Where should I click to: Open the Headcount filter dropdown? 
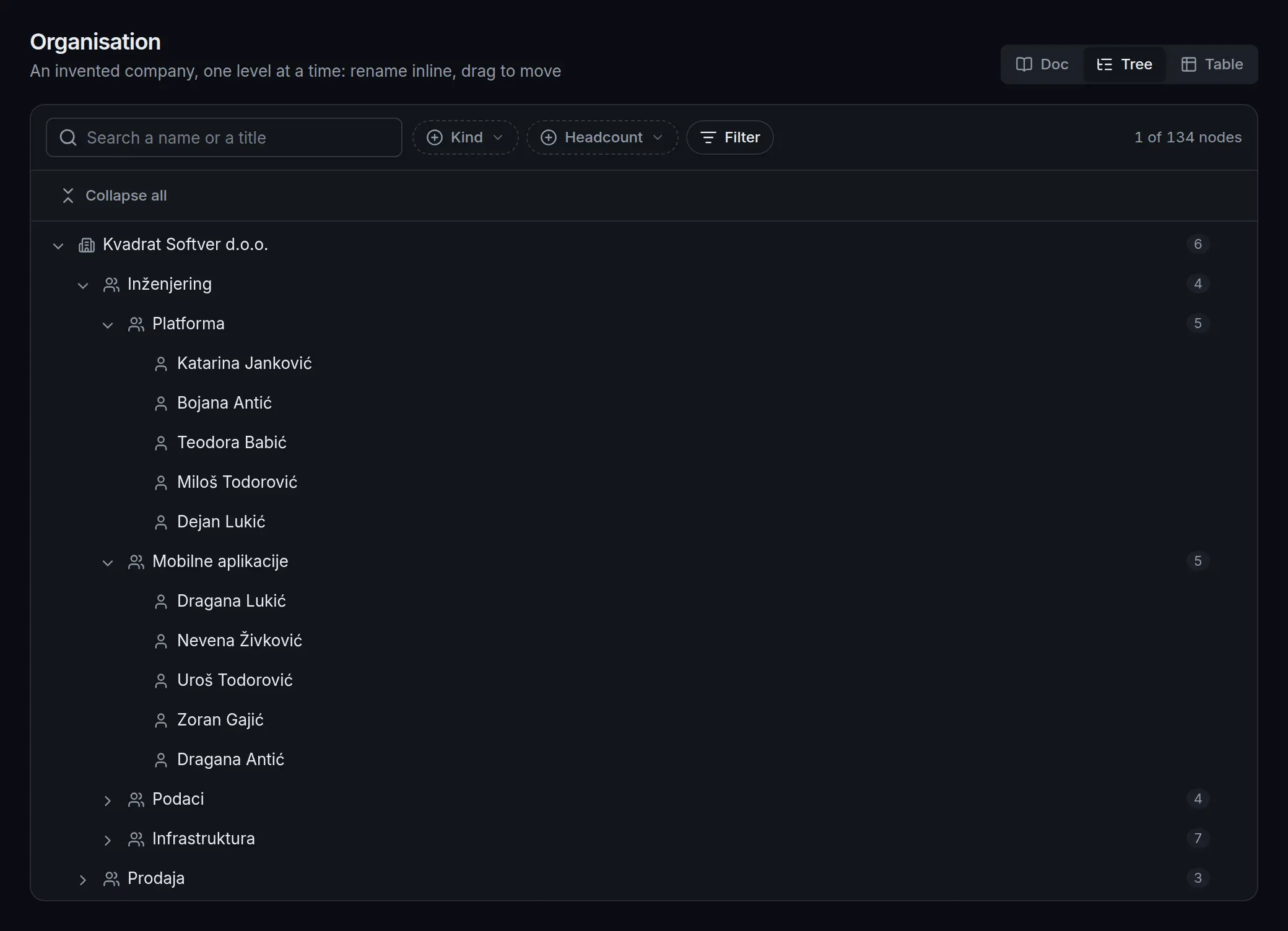coord(602,137)
